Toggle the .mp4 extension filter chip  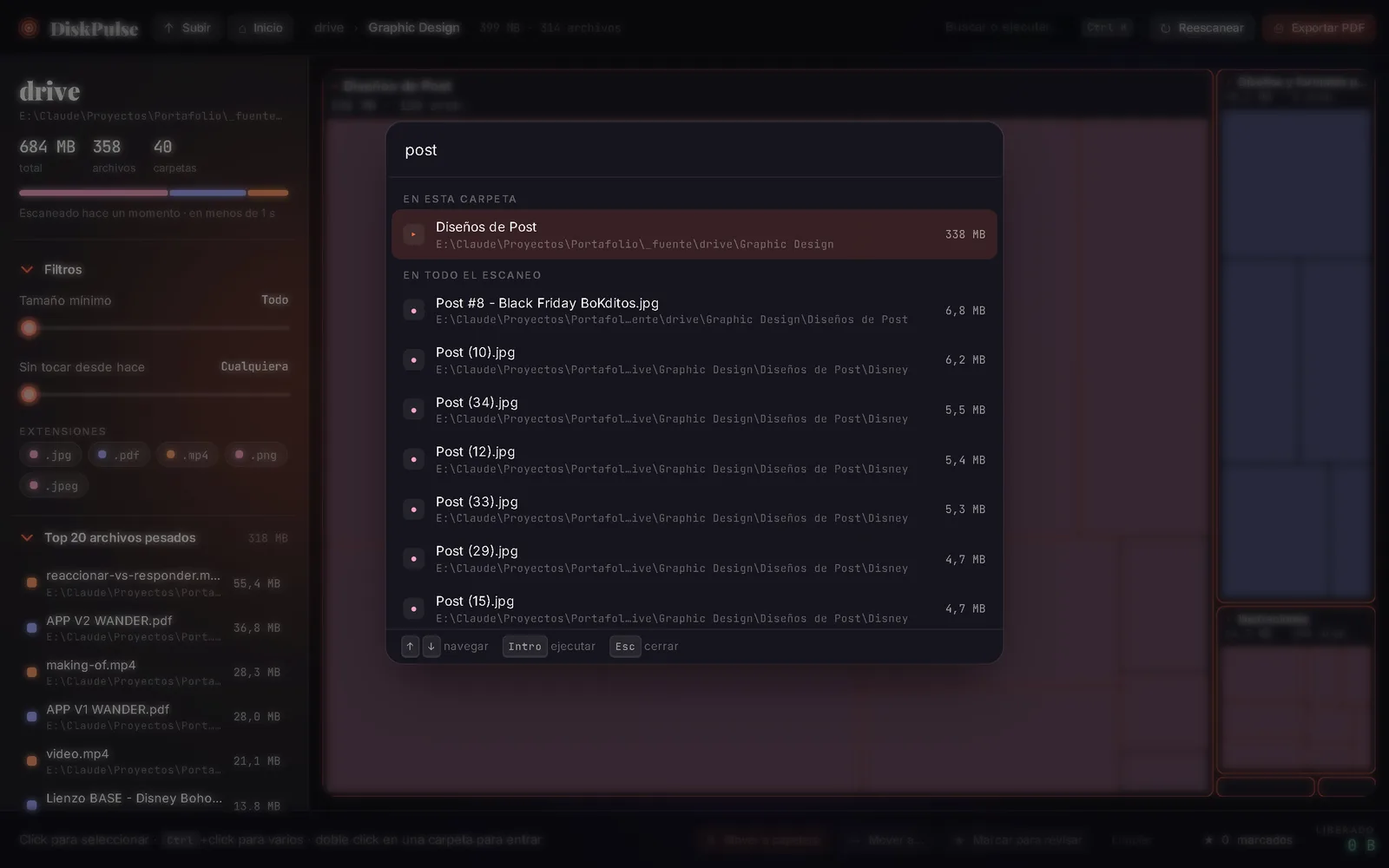(x=188, y=455)
